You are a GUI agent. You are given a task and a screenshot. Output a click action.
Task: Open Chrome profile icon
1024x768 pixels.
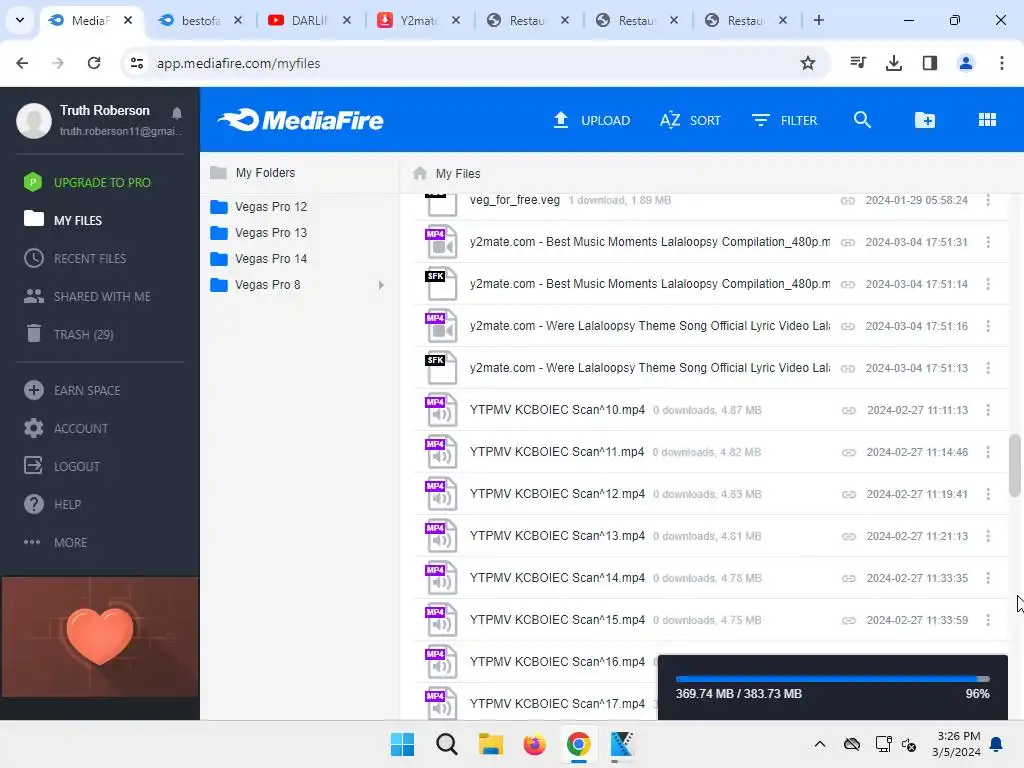click(x=965, y=63)
